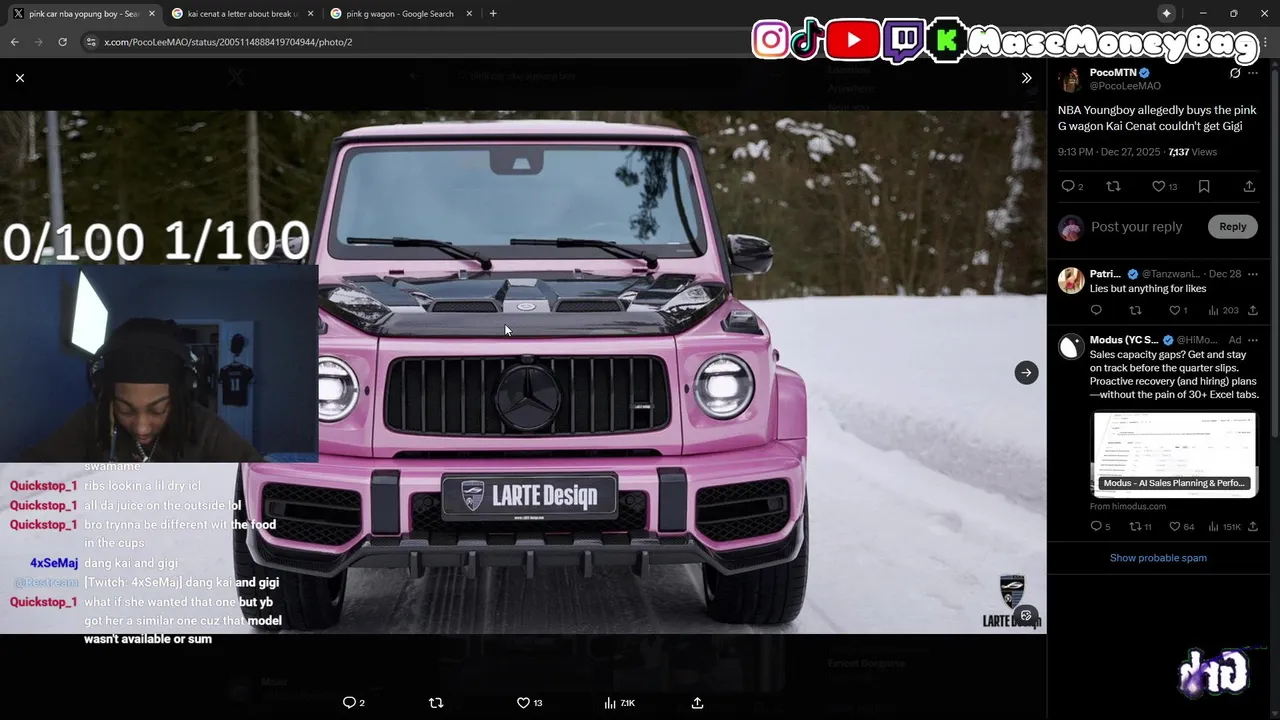Image resolution: width=1280 pixels, height=720 pixels.
Task: Repost PocoMTN's post in sidebar
Action: 1113,186
